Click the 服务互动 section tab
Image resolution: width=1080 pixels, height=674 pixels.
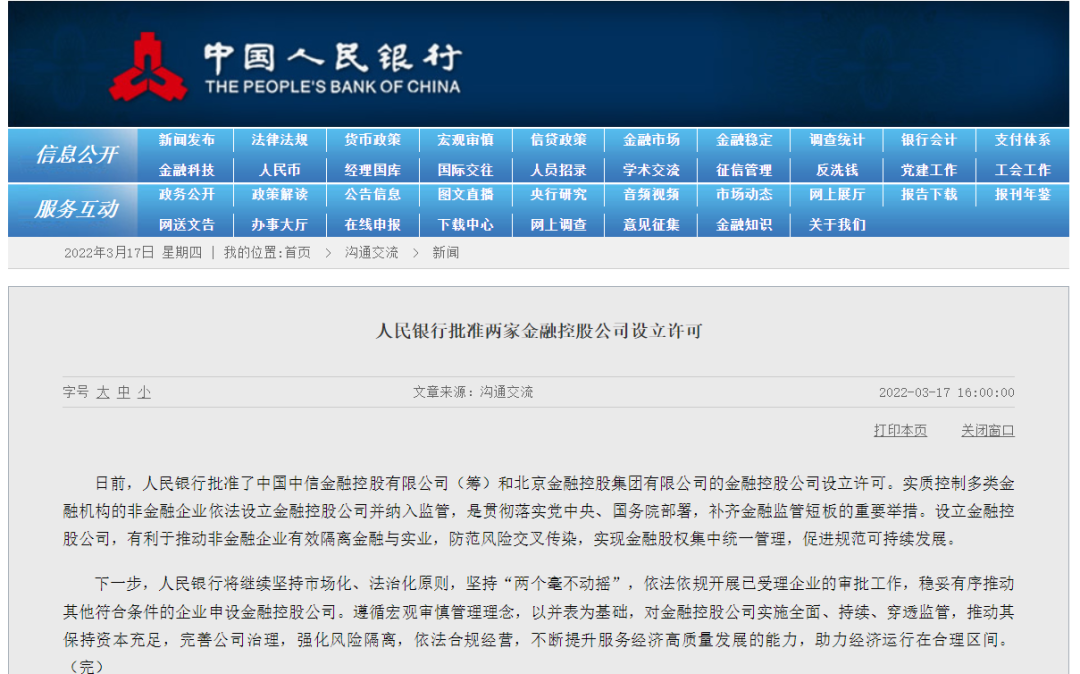[76, 209]
